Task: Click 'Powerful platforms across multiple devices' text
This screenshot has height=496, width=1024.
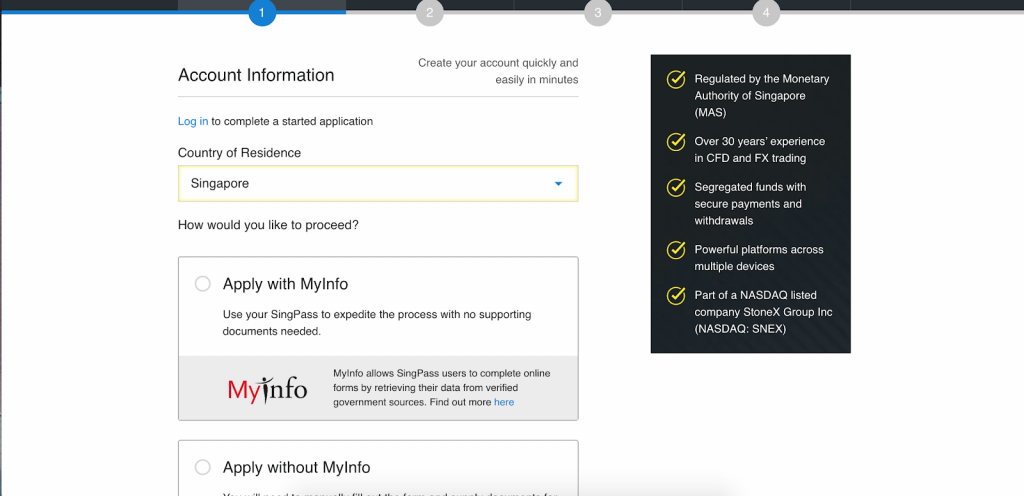Action: tap(760, 258)
